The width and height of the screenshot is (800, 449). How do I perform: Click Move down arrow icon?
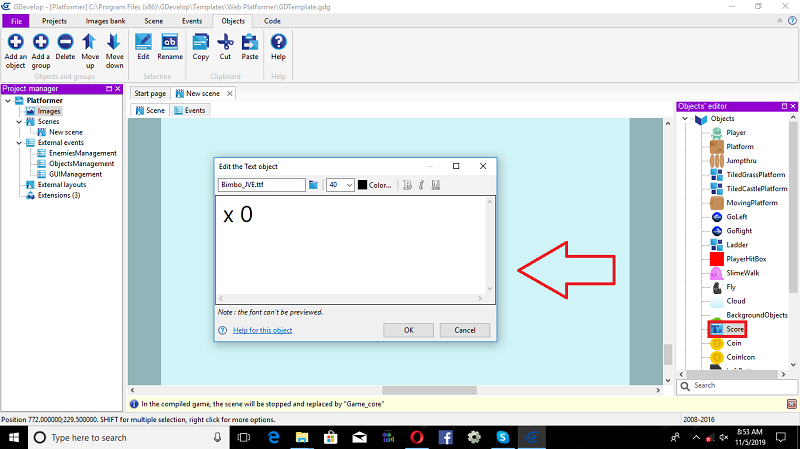point(114,42)
